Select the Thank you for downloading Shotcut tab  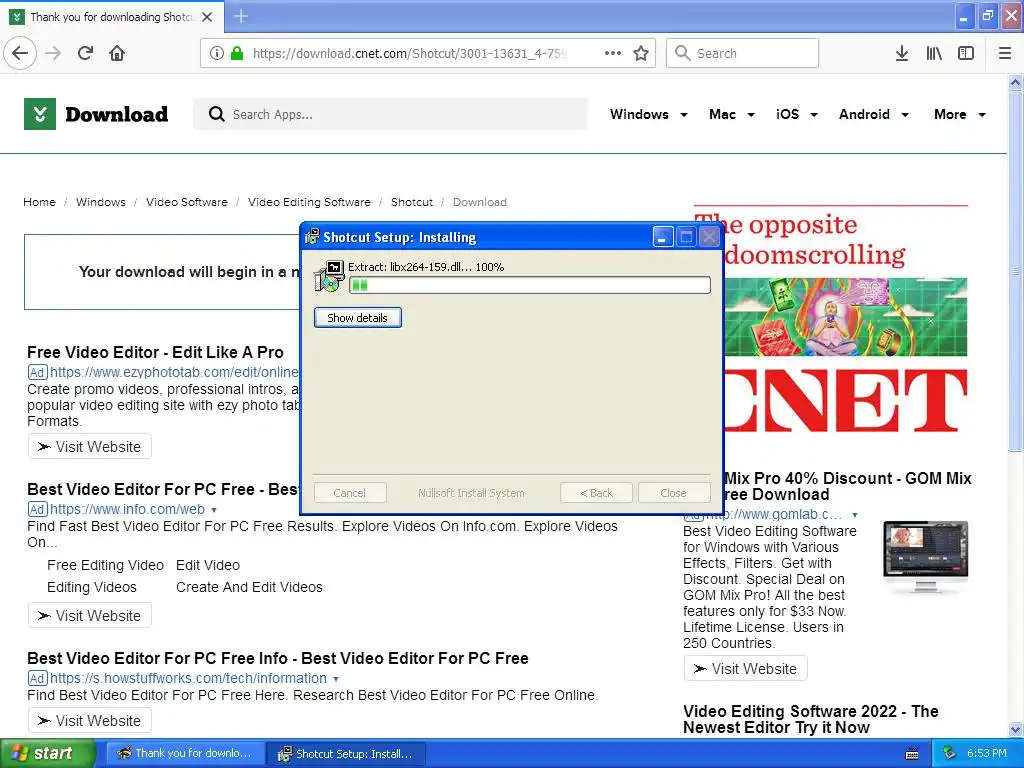pyautogui.click(x=112, y=17)
